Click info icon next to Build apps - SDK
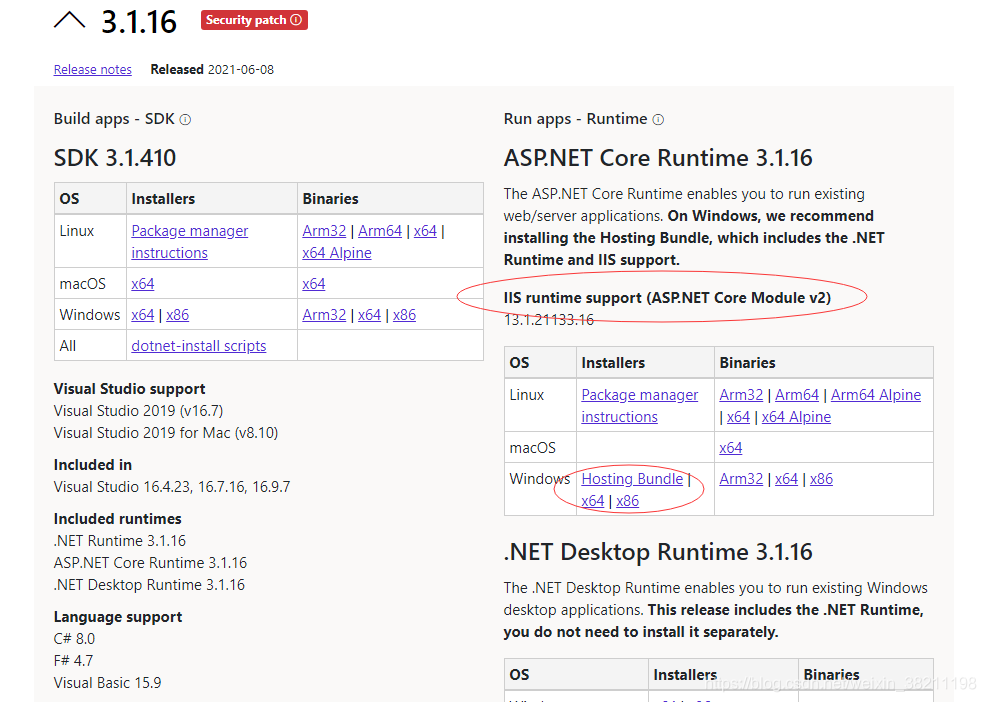Image resolution: width=986 pixels, height=702 pixels. [x=185, y=120]
